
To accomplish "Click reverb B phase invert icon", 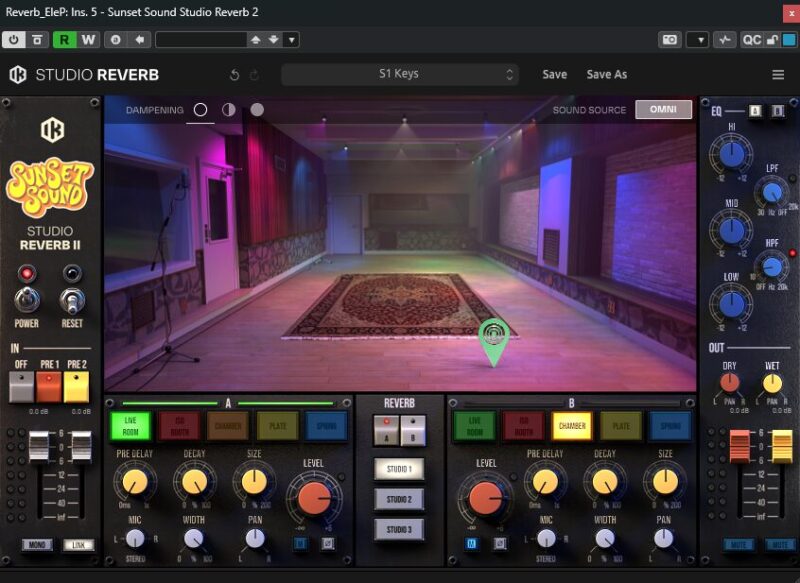I will [499, 544].
